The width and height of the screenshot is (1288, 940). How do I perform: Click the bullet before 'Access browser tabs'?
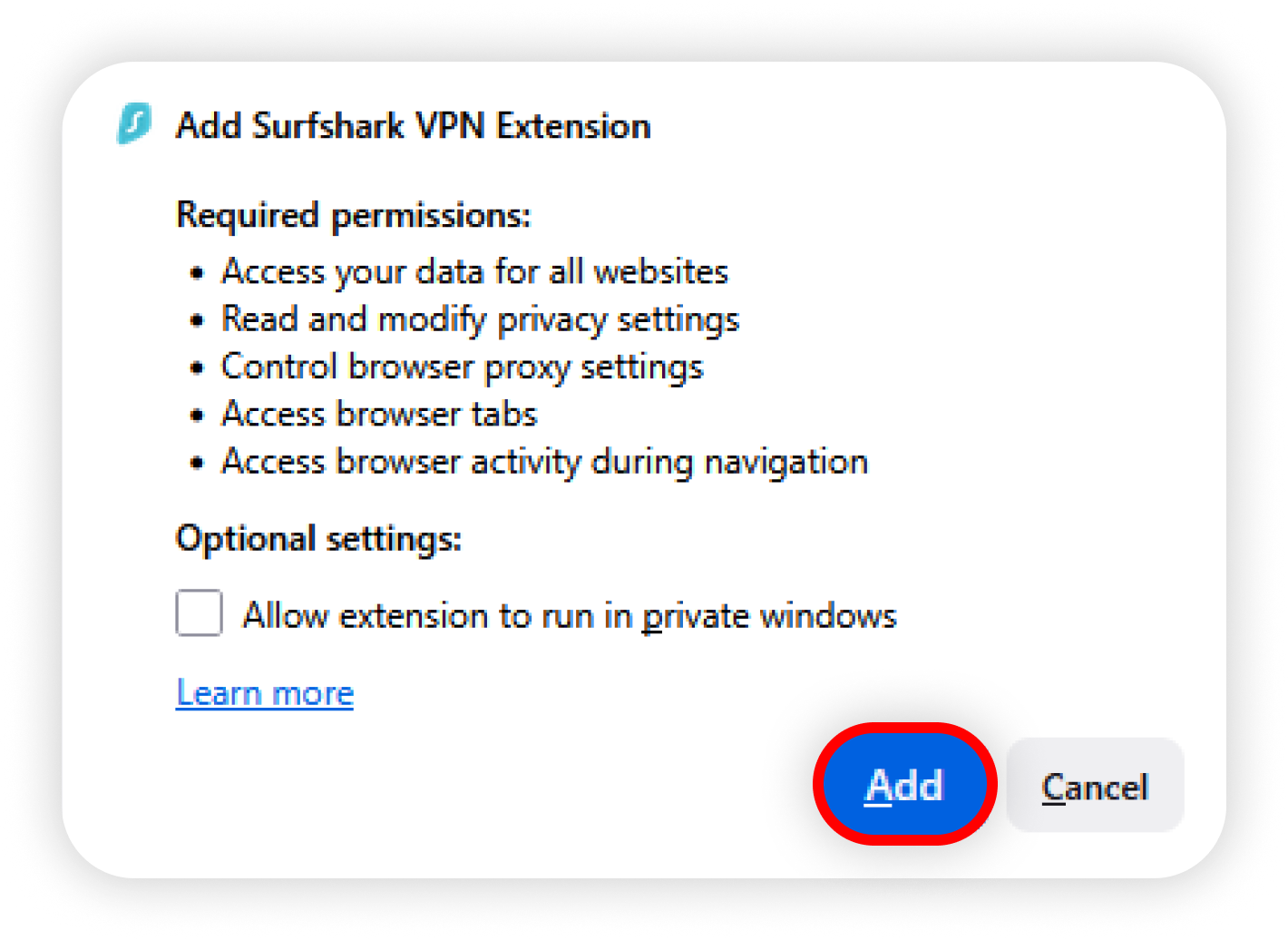click(x=197, y=415)
